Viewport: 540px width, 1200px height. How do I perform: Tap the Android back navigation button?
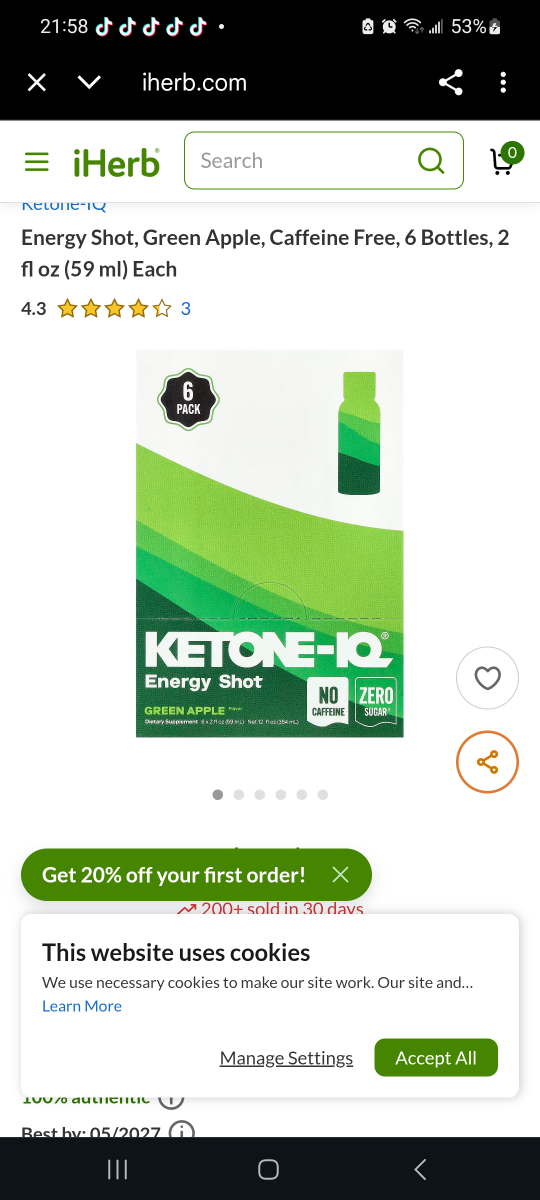pos(420,1169)
